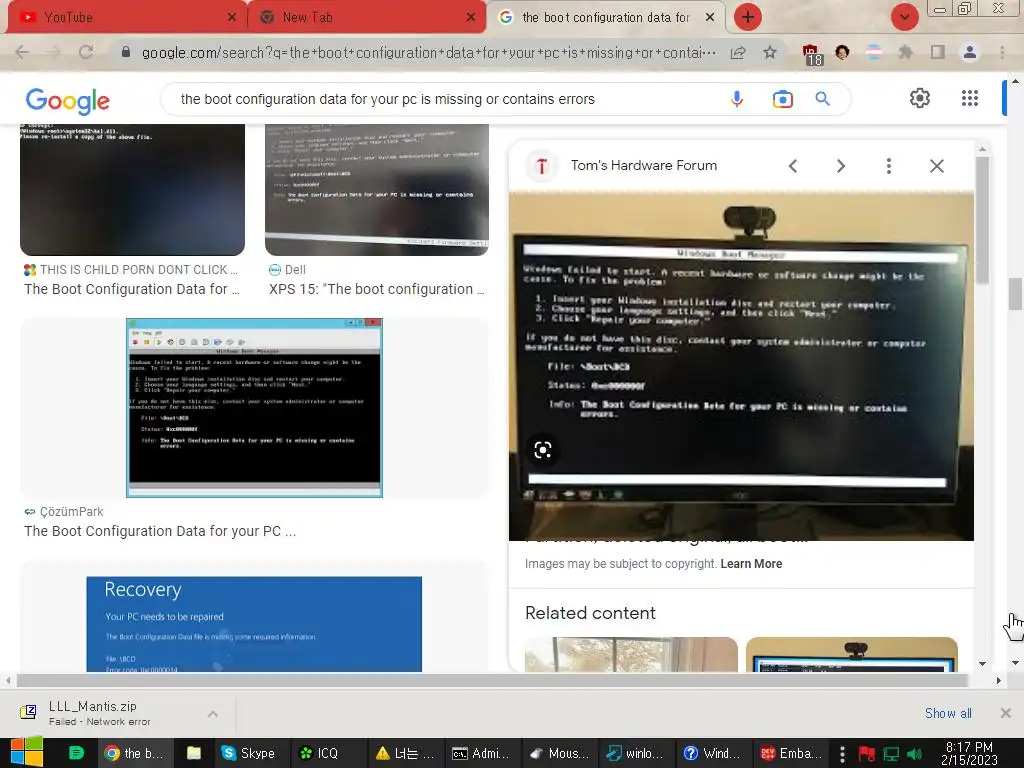Open the Chrome profile avatar
The width and height of the screenshot is (1024, 768).
point(970,52)
